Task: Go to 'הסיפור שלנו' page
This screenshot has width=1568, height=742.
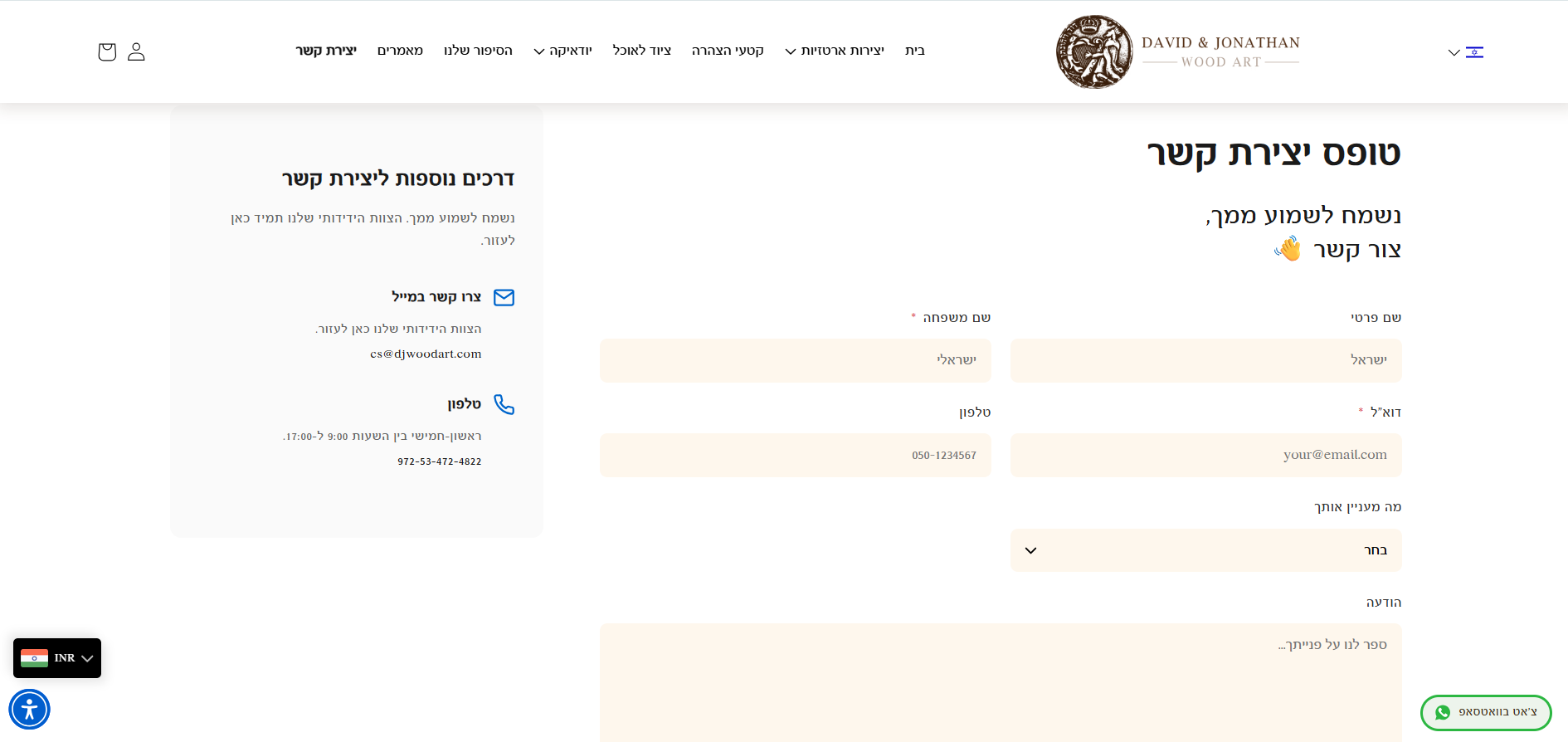Action: click(x=478, y=51)
